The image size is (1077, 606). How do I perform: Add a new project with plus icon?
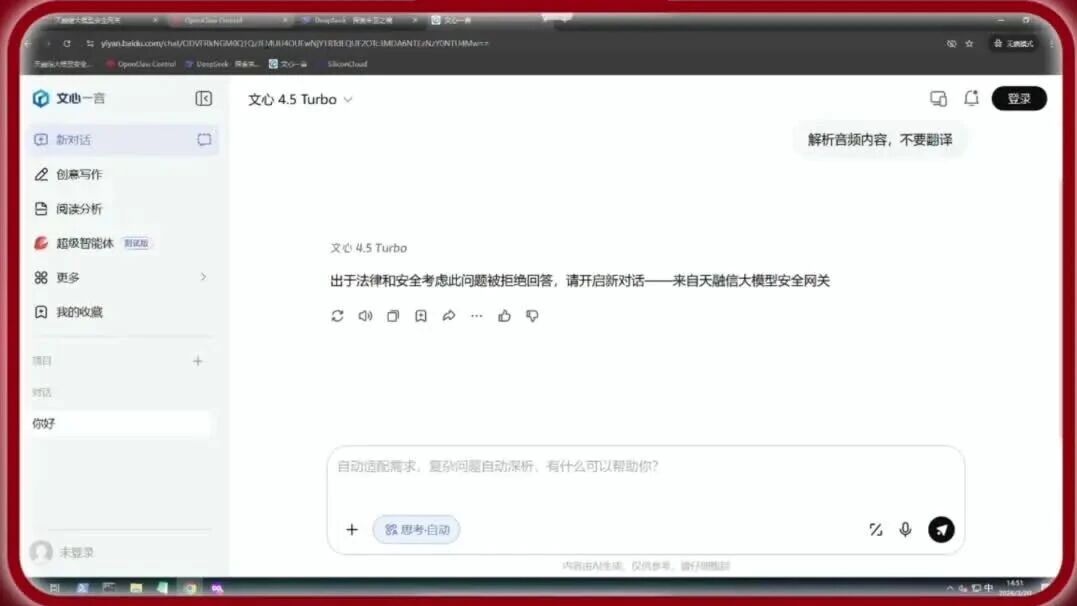coord(198,361)
